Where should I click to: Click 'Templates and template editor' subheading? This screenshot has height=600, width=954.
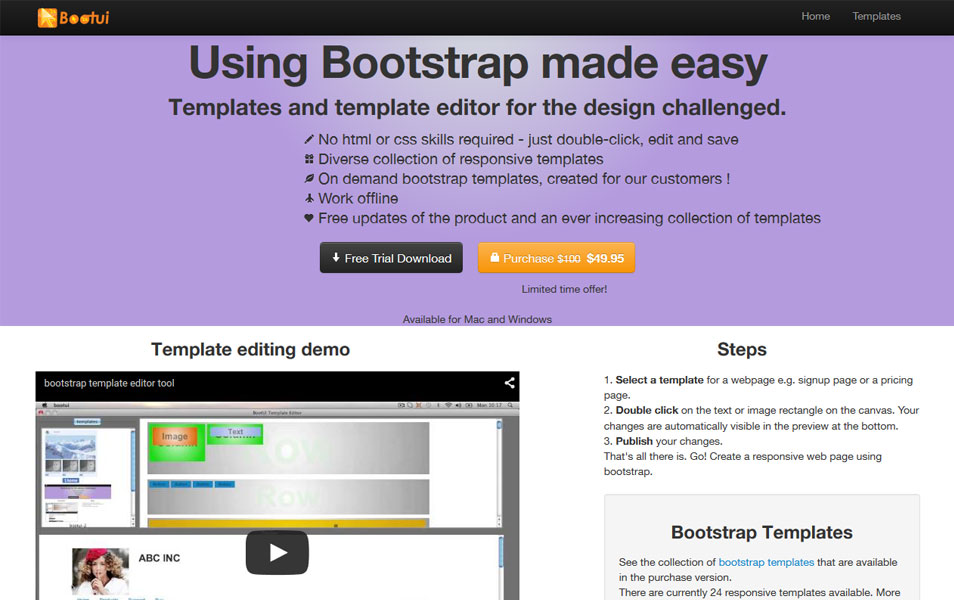pos(477,108)
